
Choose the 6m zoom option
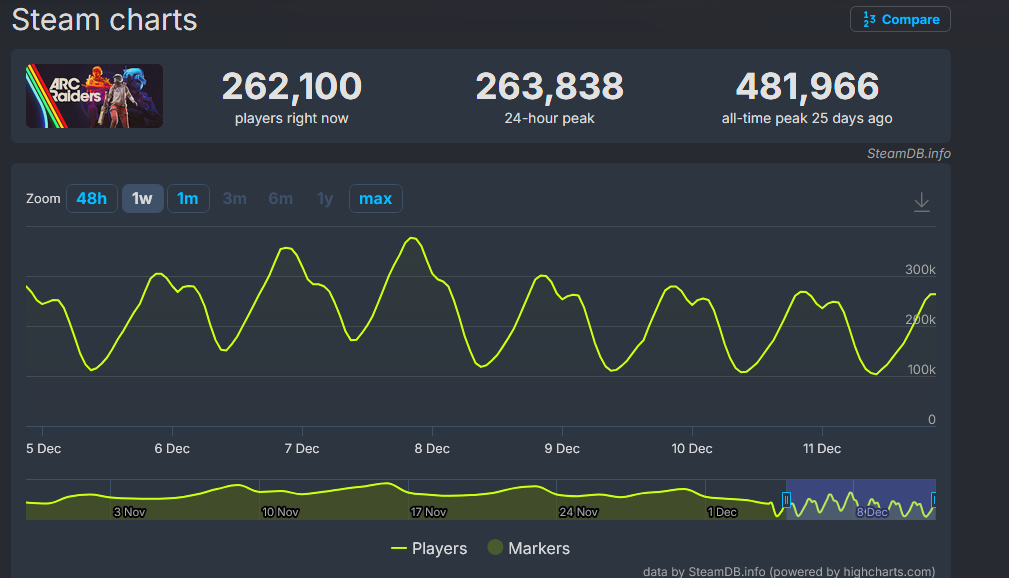(x=280, y=198)
